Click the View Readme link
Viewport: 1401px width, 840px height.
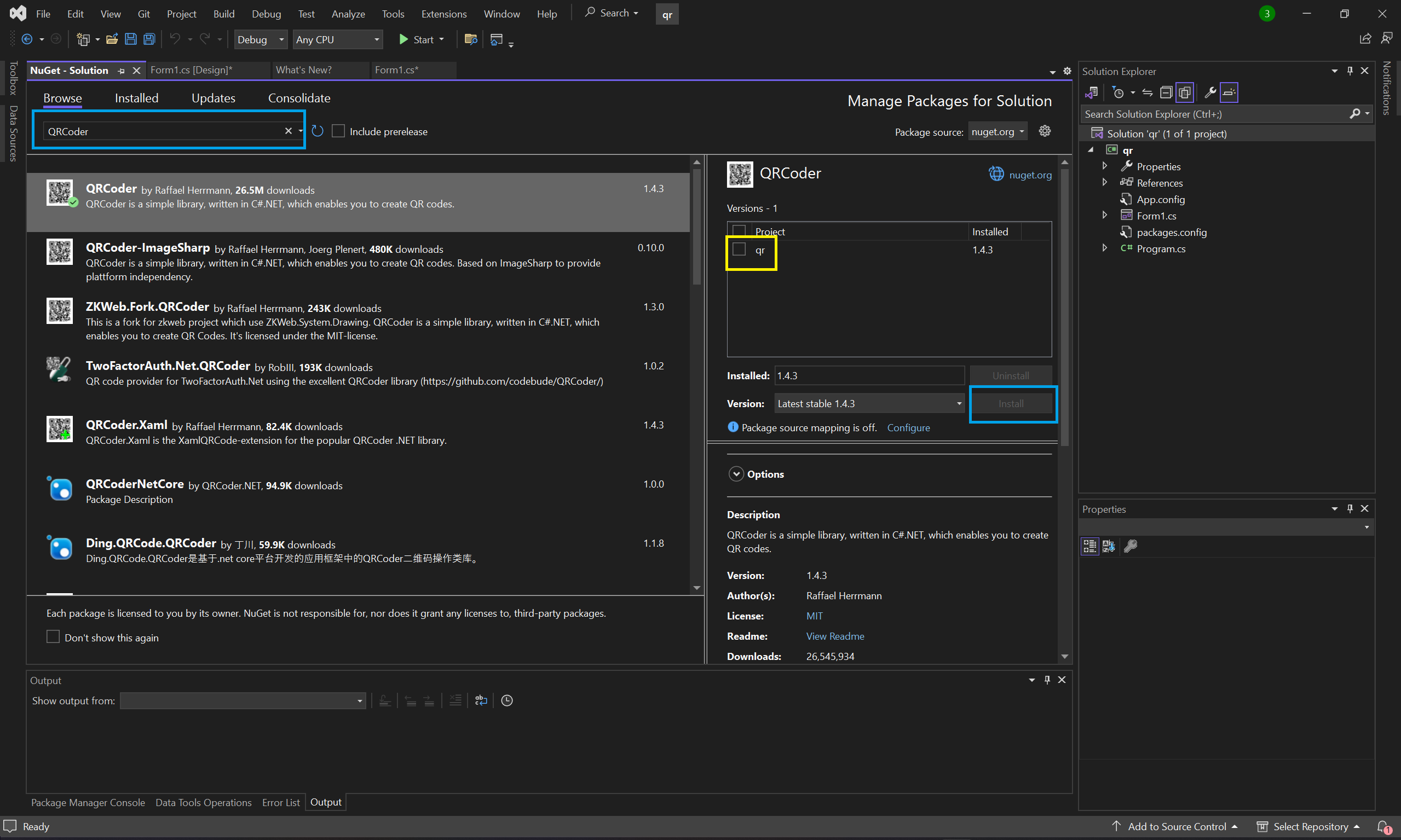click(835, 636)
